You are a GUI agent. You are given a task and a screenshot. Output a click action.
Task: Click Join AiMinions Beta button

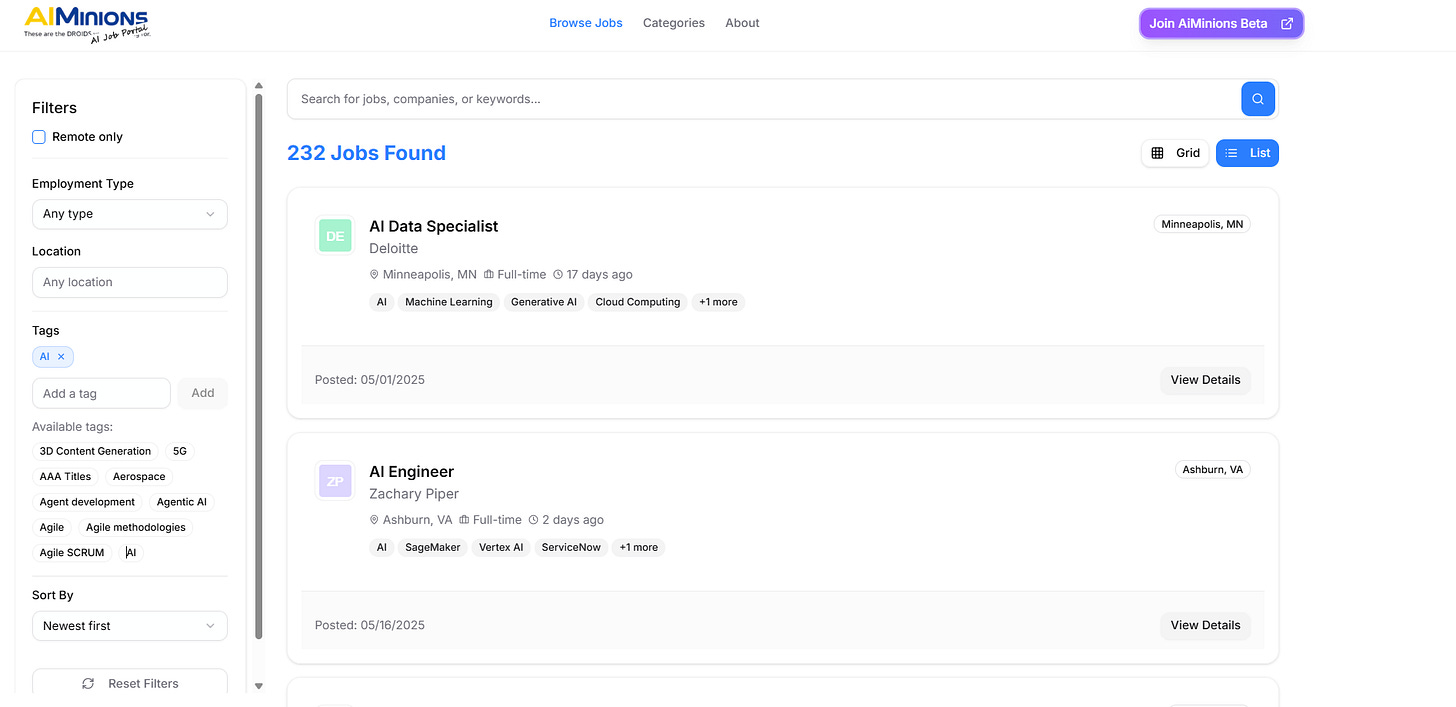1221,24
